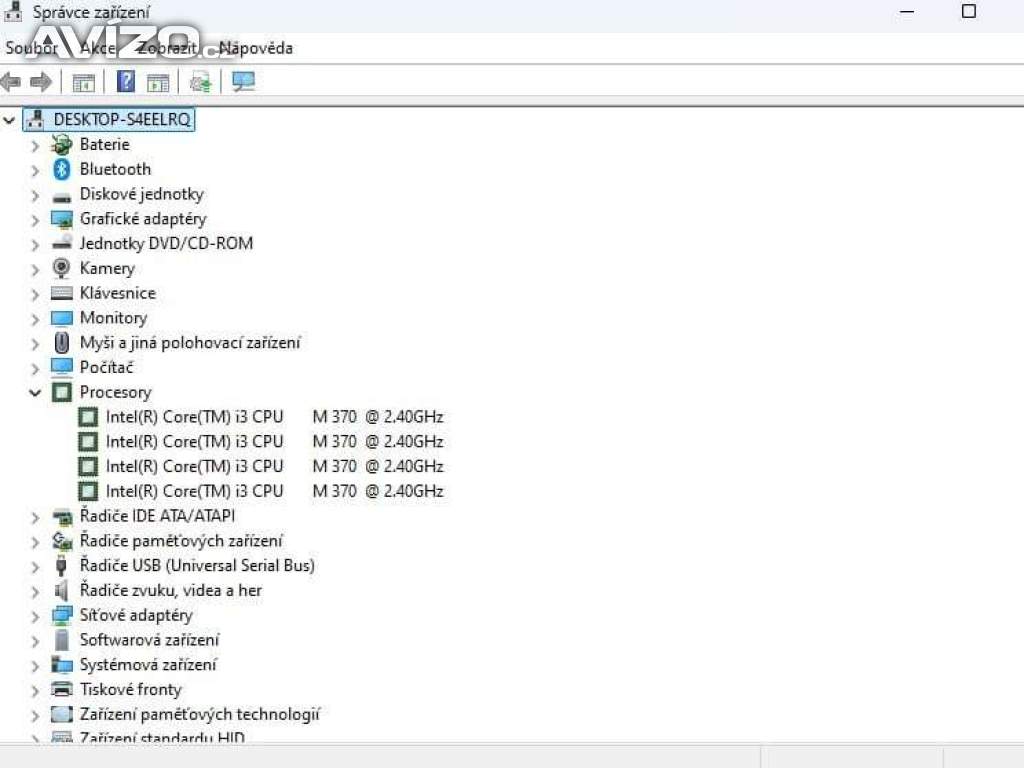The height and width of the screenshot is (768, 1024).
Task: Select fourth Intel Core i3 CPU entry
Action: coord(274,491)
